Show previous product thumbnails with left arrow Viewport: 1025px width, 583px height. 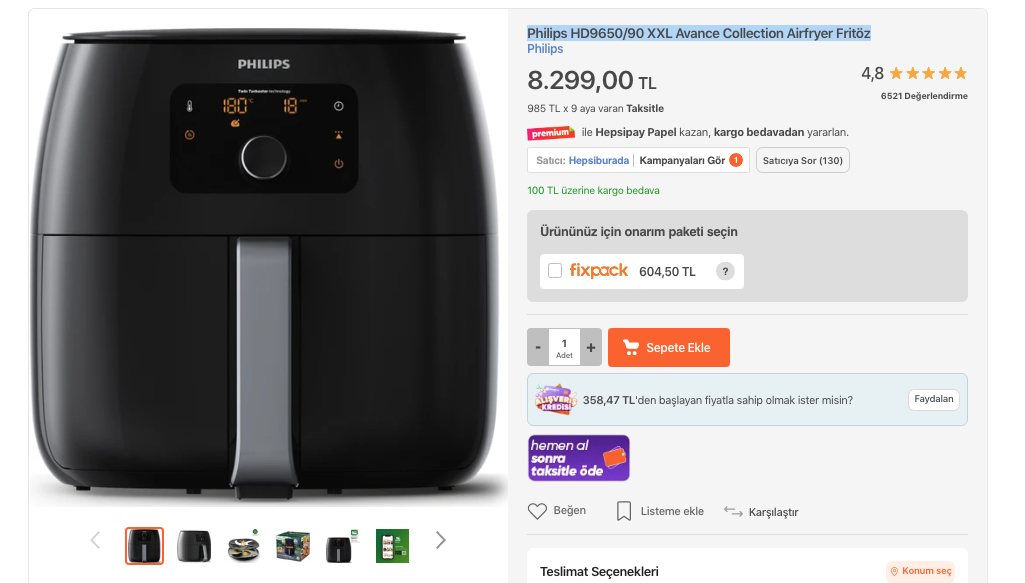(96, 540)
